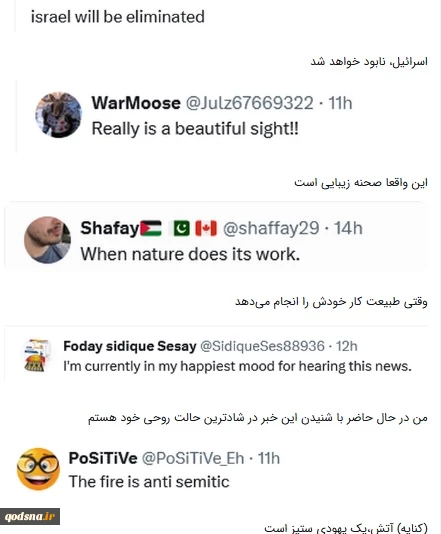Screen dimensions: 441x534
Task: Click the 12h timestamp on Foday tweet
Action: coord(347,346)
